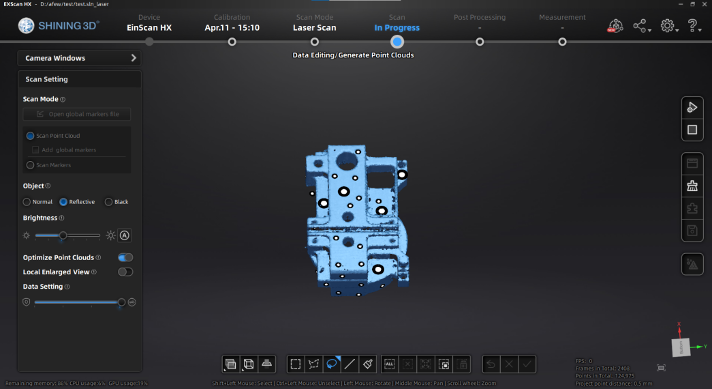Screen dimensions: 712x389
Task: Pick the line selection tool
Action: pos(350,364)
